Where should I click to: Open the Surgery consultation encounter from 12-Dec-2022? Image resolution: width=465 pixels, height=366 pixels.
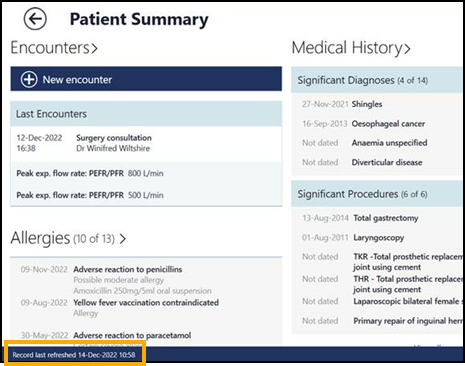(x=146, y=143)
